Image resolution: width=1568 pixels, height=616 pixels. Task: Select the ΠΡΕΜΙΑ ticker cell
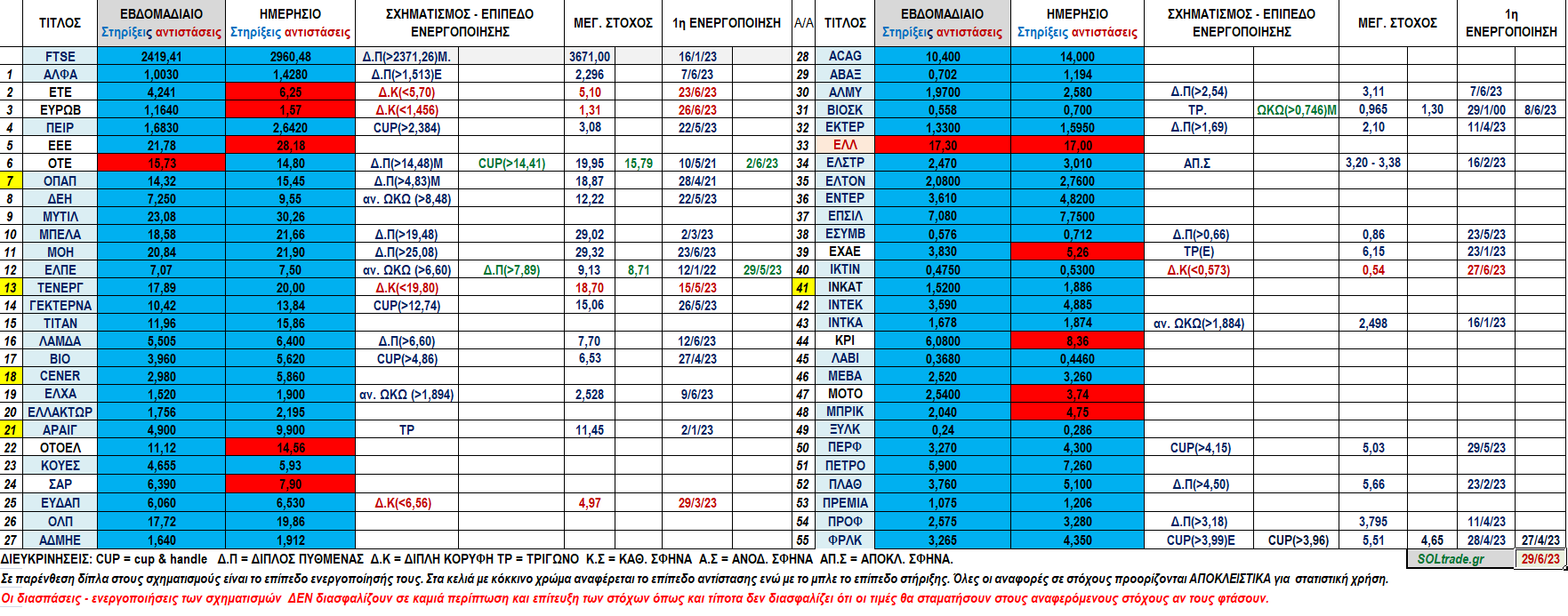[845, 503]
